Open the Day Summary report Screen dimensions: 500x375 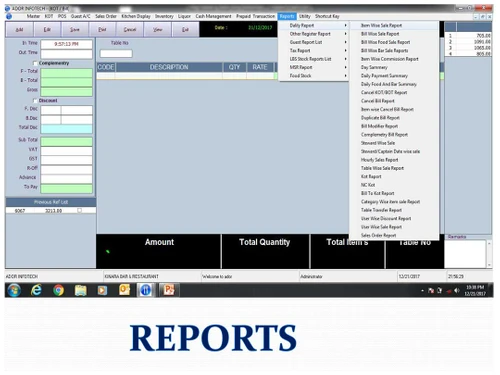click(374, 67)
